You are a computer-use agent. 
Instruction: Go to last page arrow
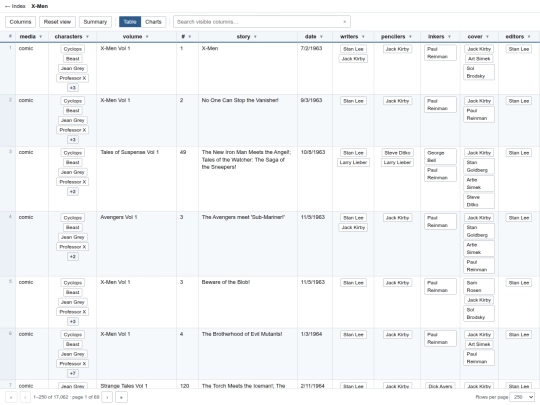pos(121,397)
